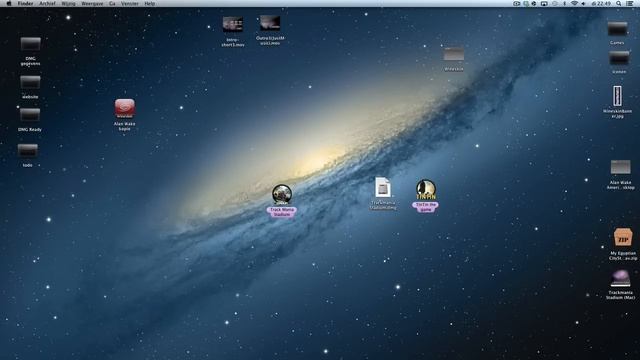The image size is (640, 360).
Task: Select the Alan Wake kopie app icon
Action: click(x=124, y=109)
